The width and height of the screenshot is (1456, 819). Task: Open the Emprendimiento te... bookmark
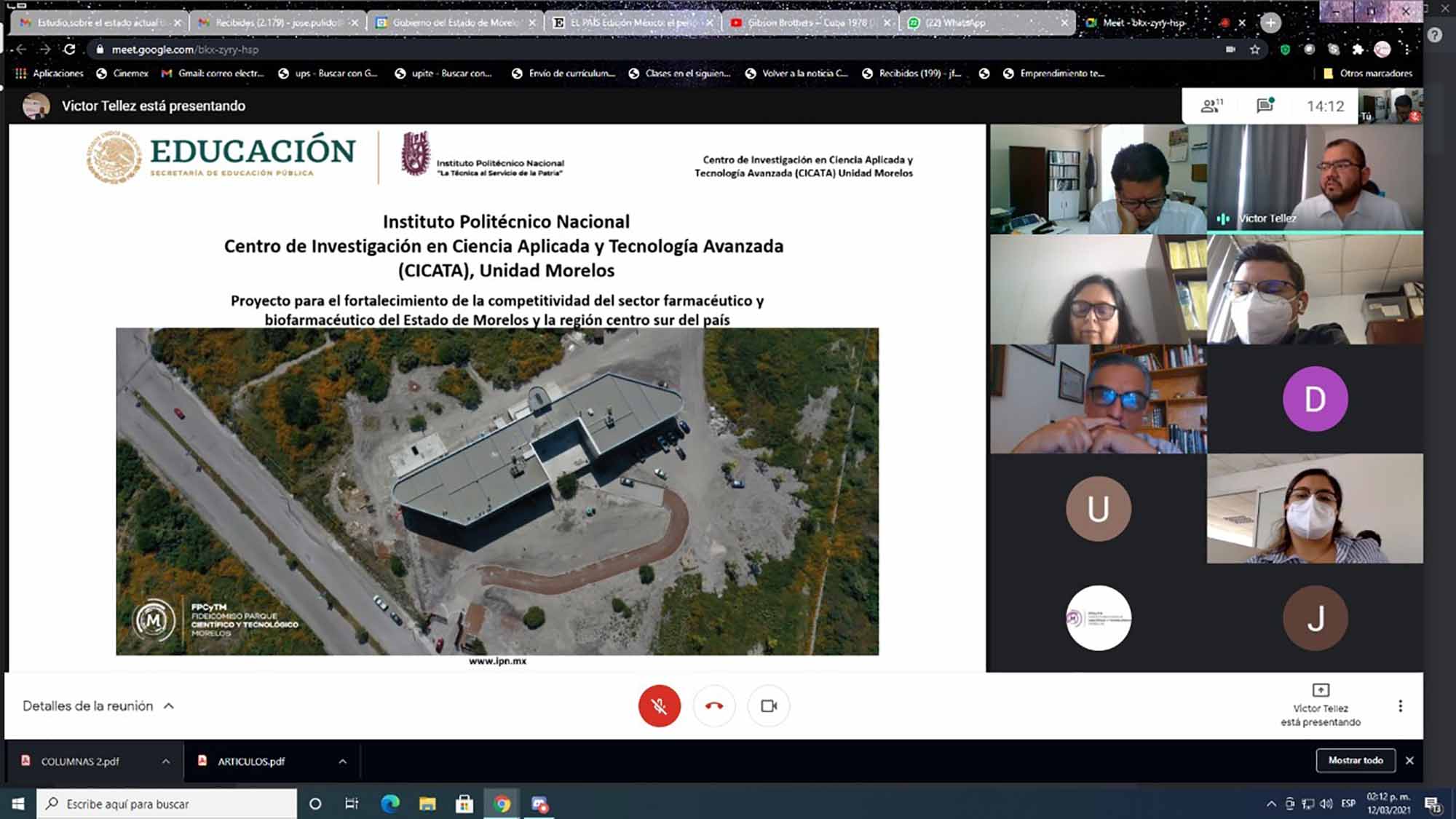(1054, 73)
